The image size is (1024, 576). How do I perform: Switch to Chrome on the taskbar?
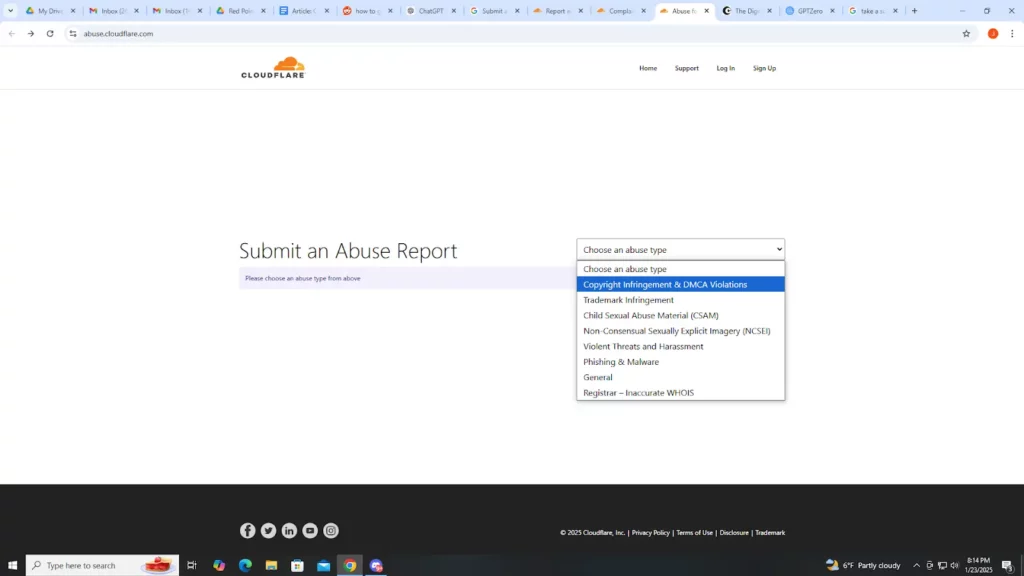350,566
